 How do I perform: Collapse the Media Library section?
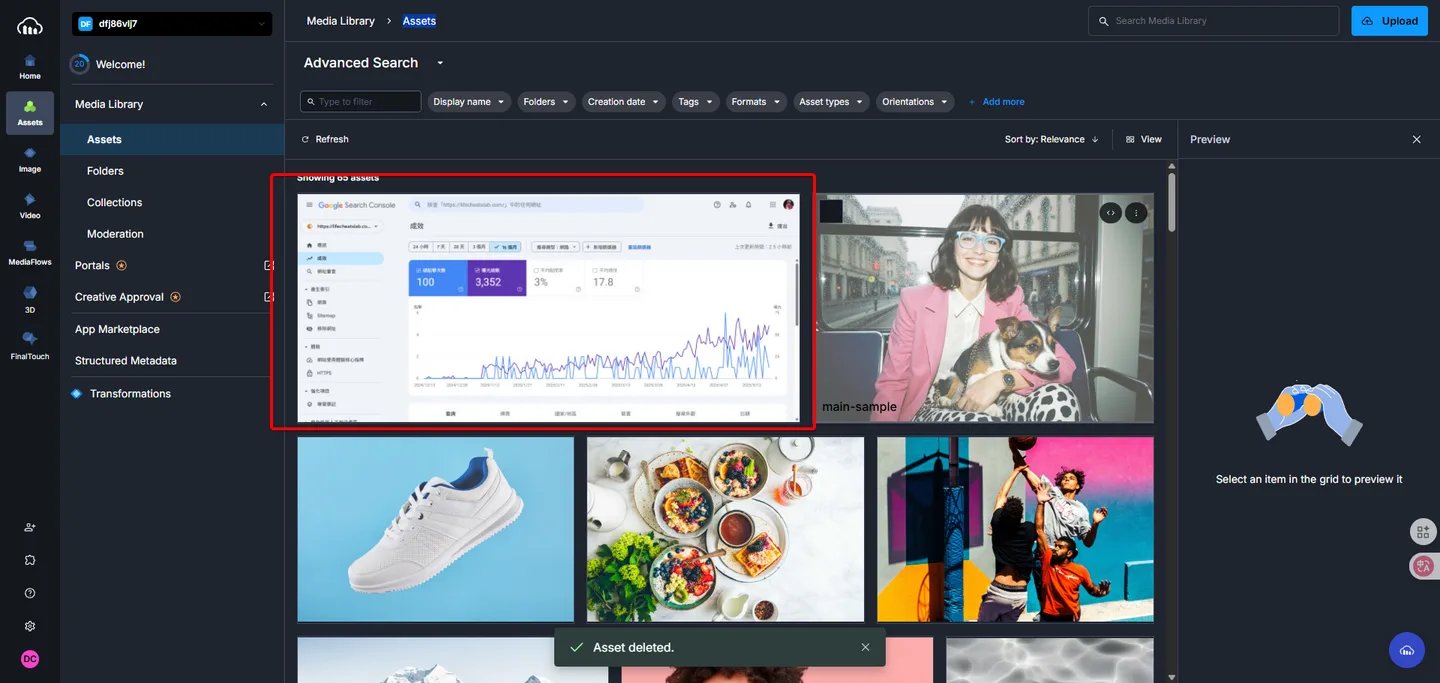point(264,104)
